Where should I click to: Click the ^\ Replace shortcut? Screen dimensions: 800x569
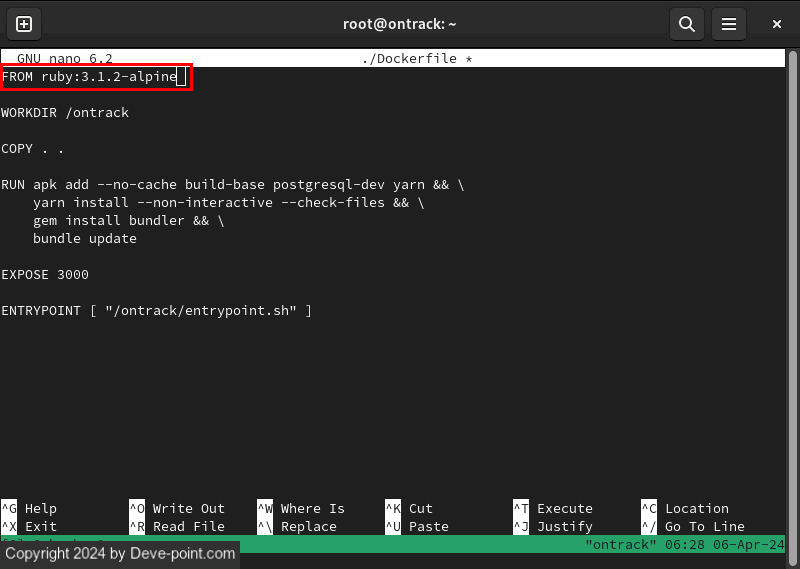point(301,526)
